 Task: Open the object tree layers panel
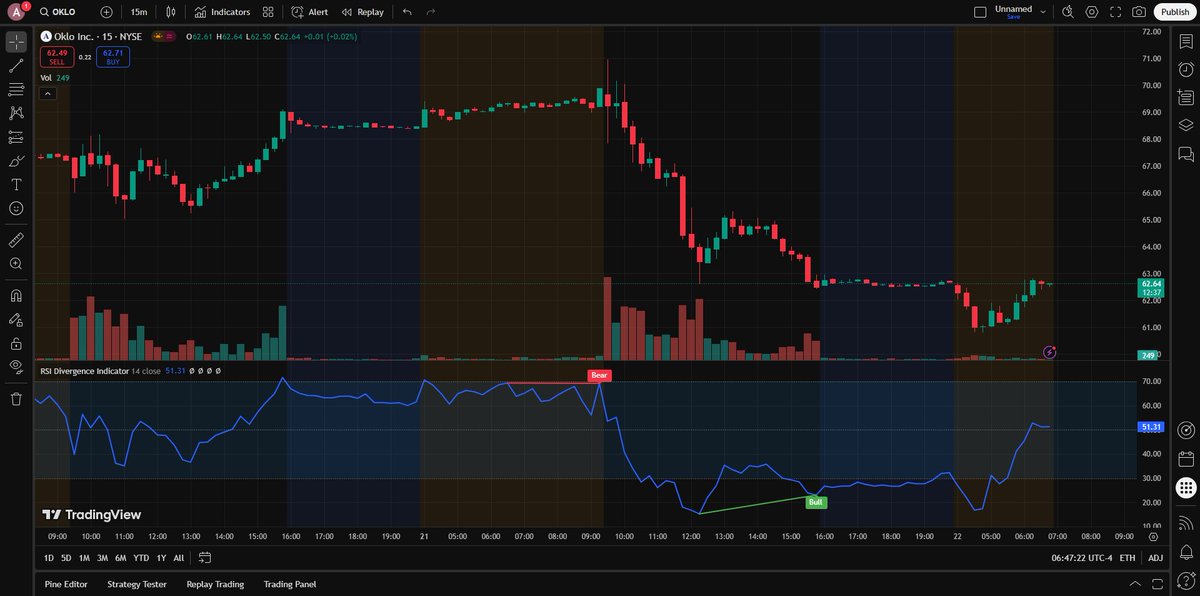tap(1186, 125)
